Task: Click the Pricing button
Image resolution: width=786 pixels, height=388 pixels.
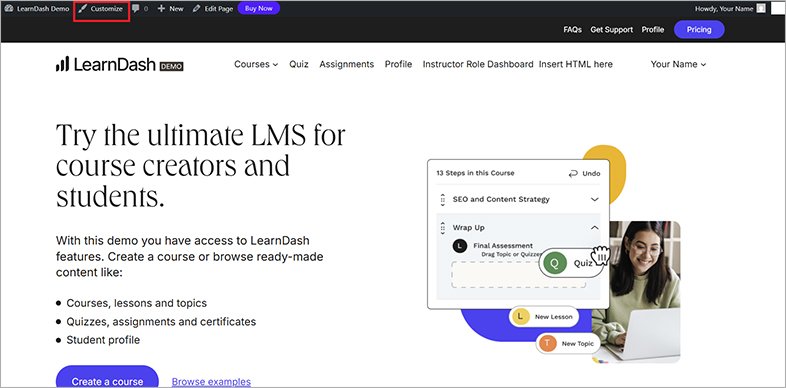Action: 699,30
